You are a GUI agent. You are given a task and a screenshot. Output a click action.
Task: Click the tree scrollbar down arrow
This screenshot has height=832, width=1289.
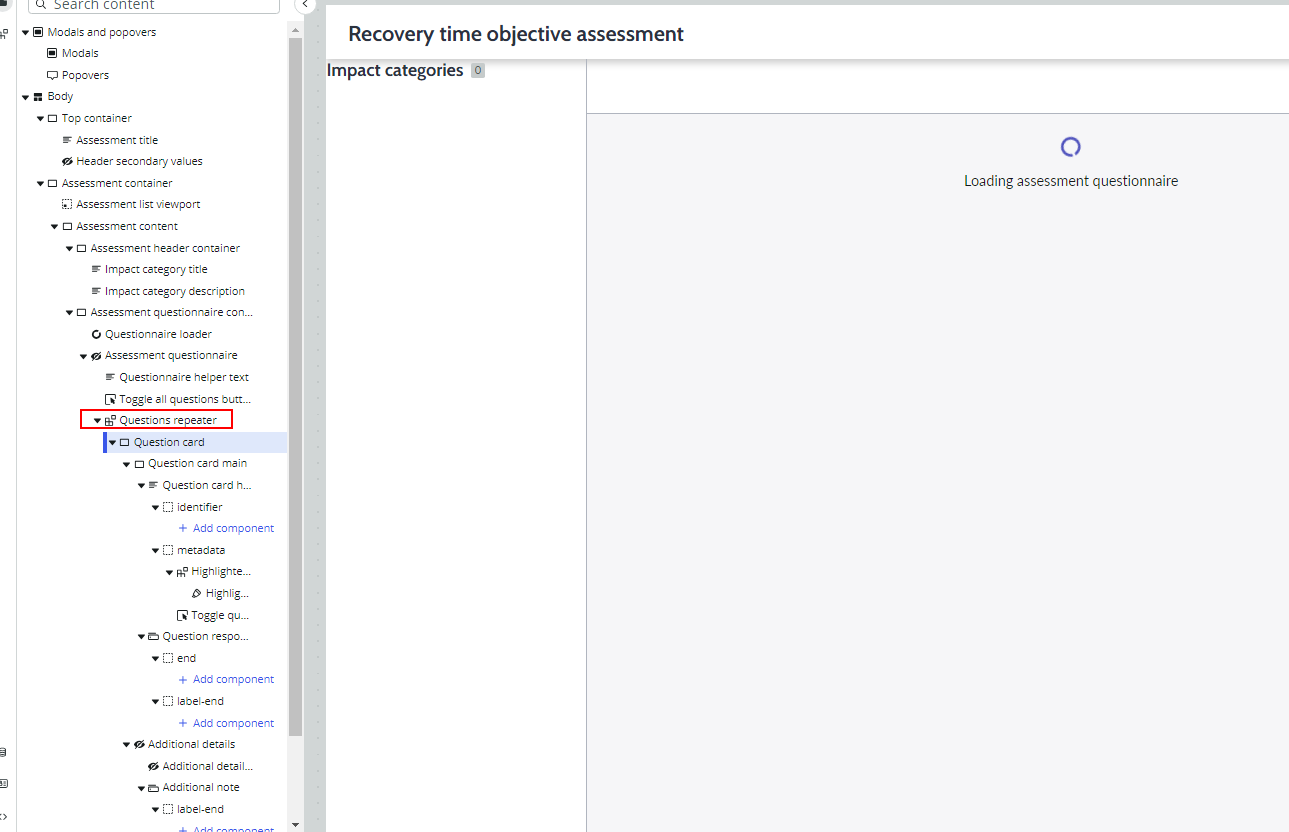[x=295, y=825]
